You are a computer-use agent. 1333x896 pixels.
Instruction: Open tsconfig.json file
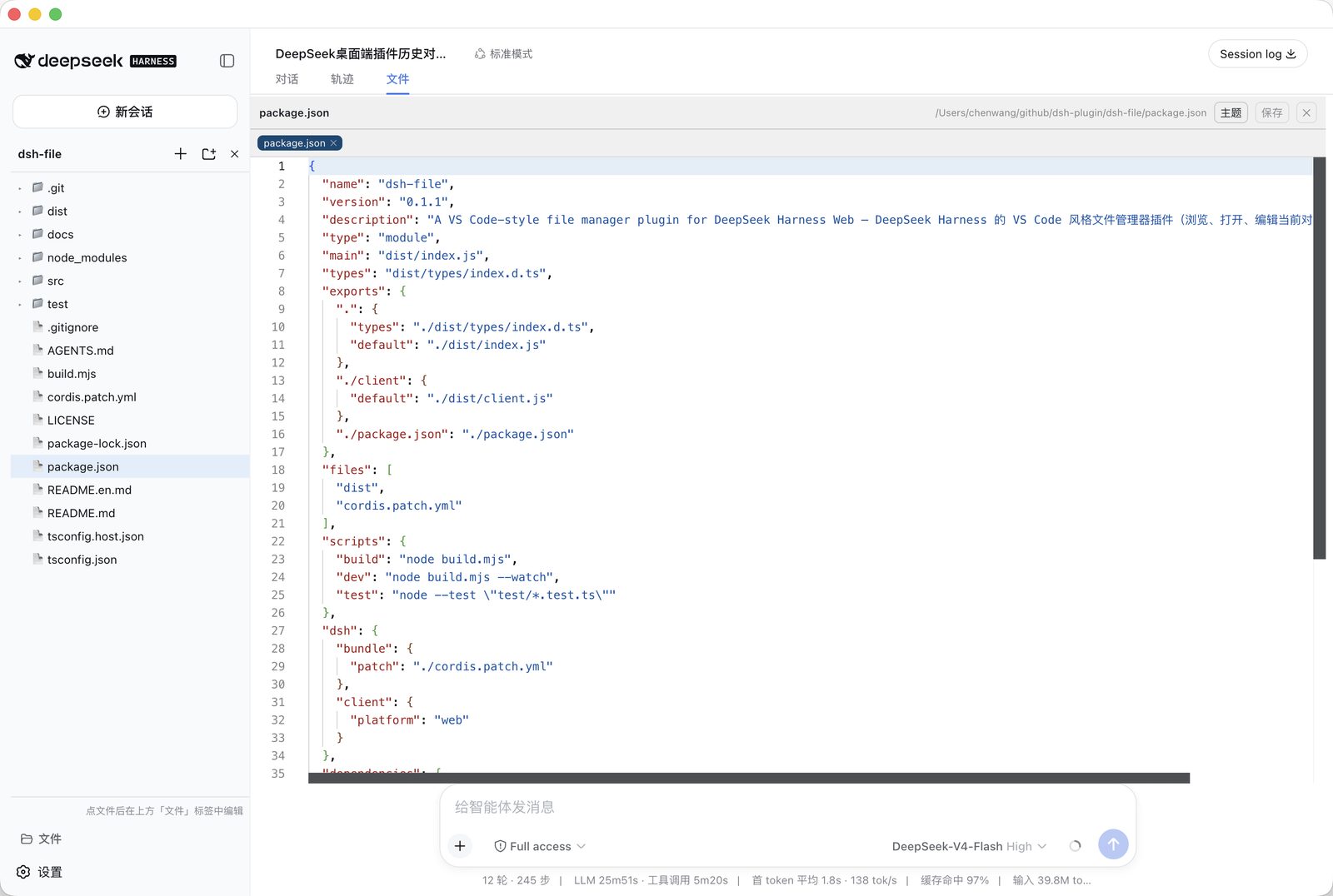point(130,560)
